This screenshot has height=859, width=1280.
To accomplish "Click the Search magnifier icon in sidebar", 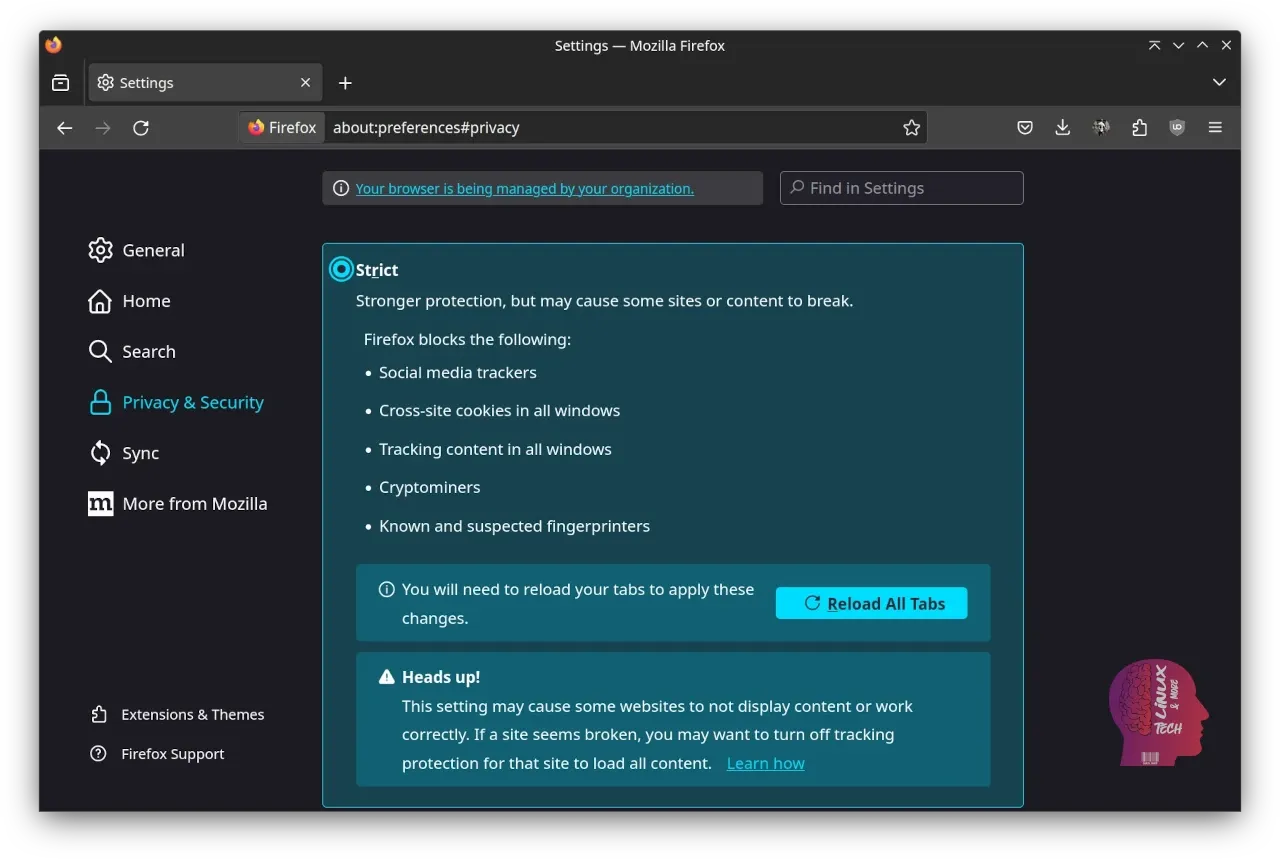I will (100, 352).
